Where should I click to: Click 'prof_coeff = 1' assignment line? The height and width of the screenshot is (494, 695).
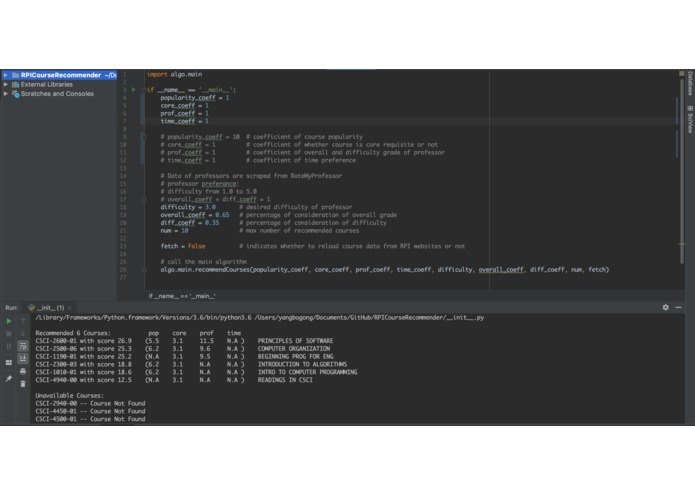(x=184, y=113)
